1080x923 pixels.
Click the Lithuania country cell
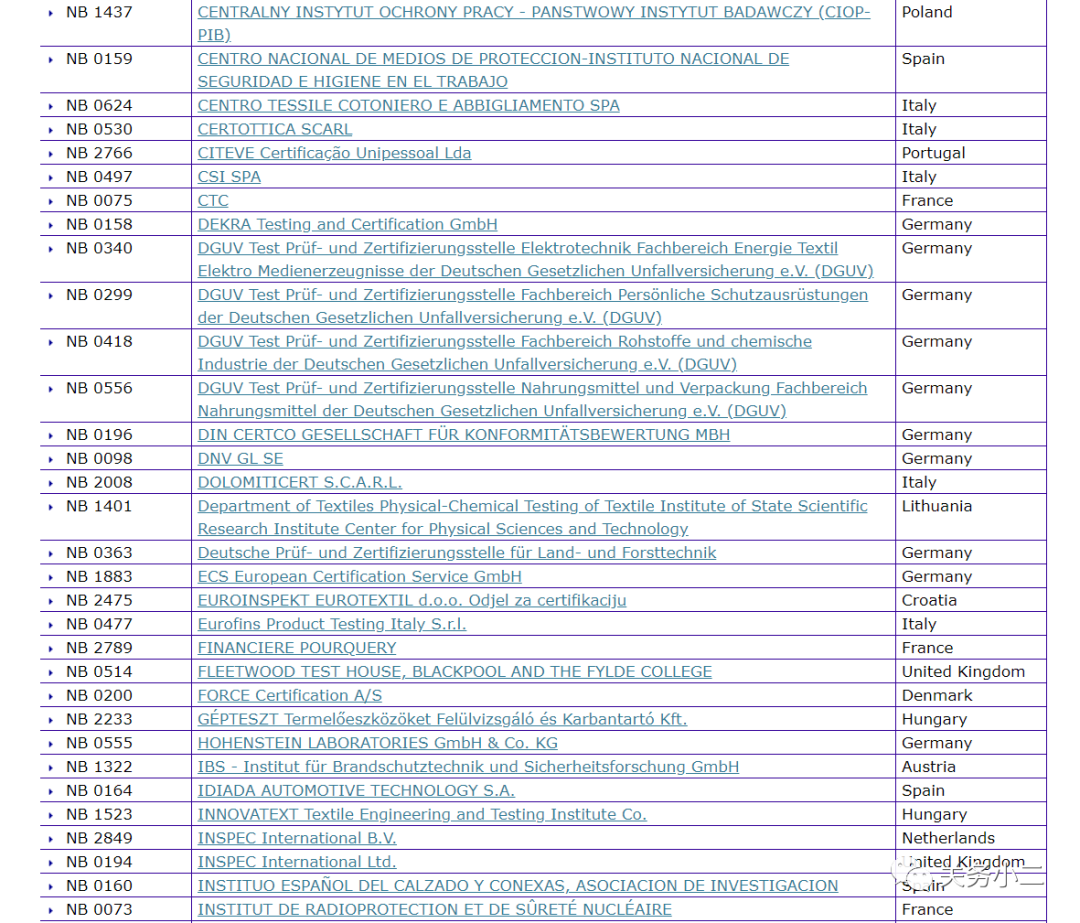click(936, 506)
